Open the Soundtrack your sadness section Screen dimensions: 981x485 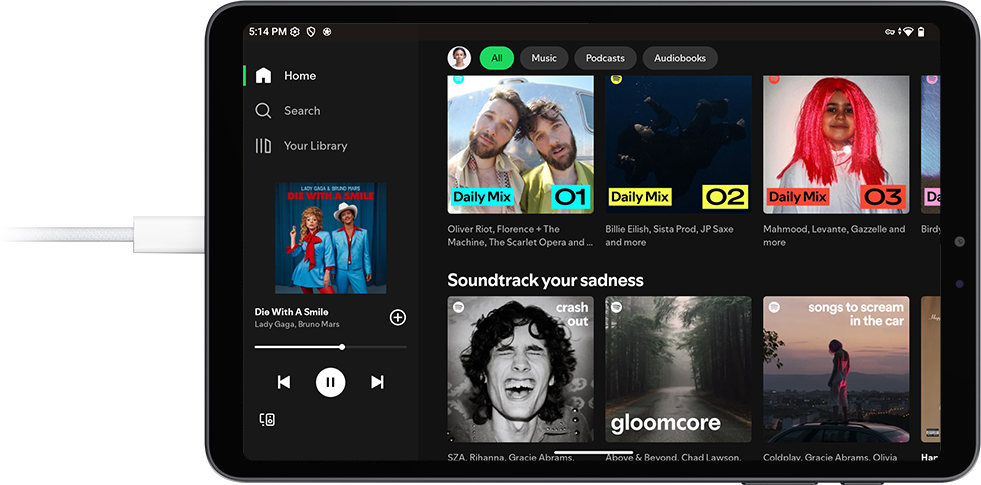[x=545, y=280]
